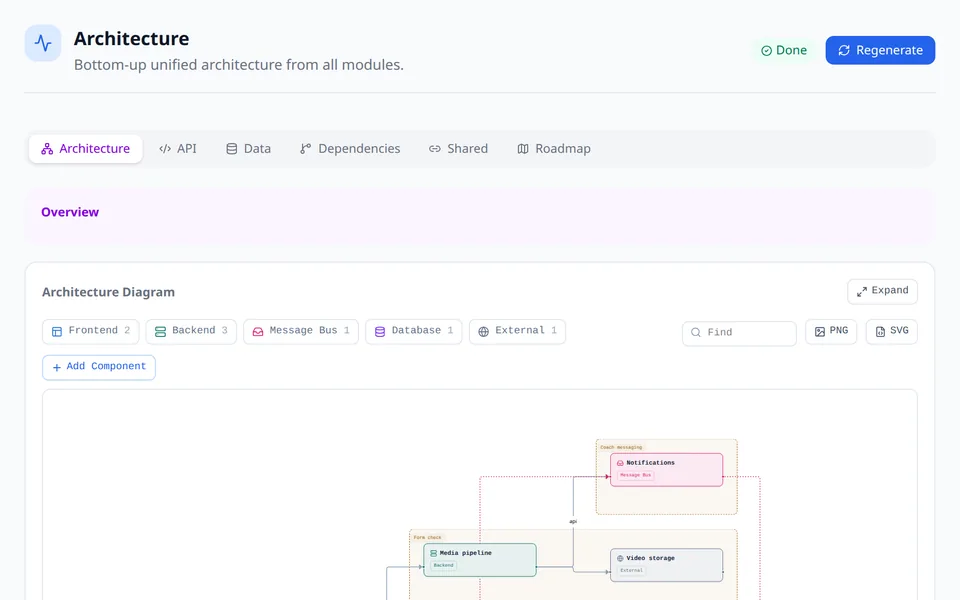Click the Overview section heading
Viewport: 960px width, 600px height.
tap(70, 212)
